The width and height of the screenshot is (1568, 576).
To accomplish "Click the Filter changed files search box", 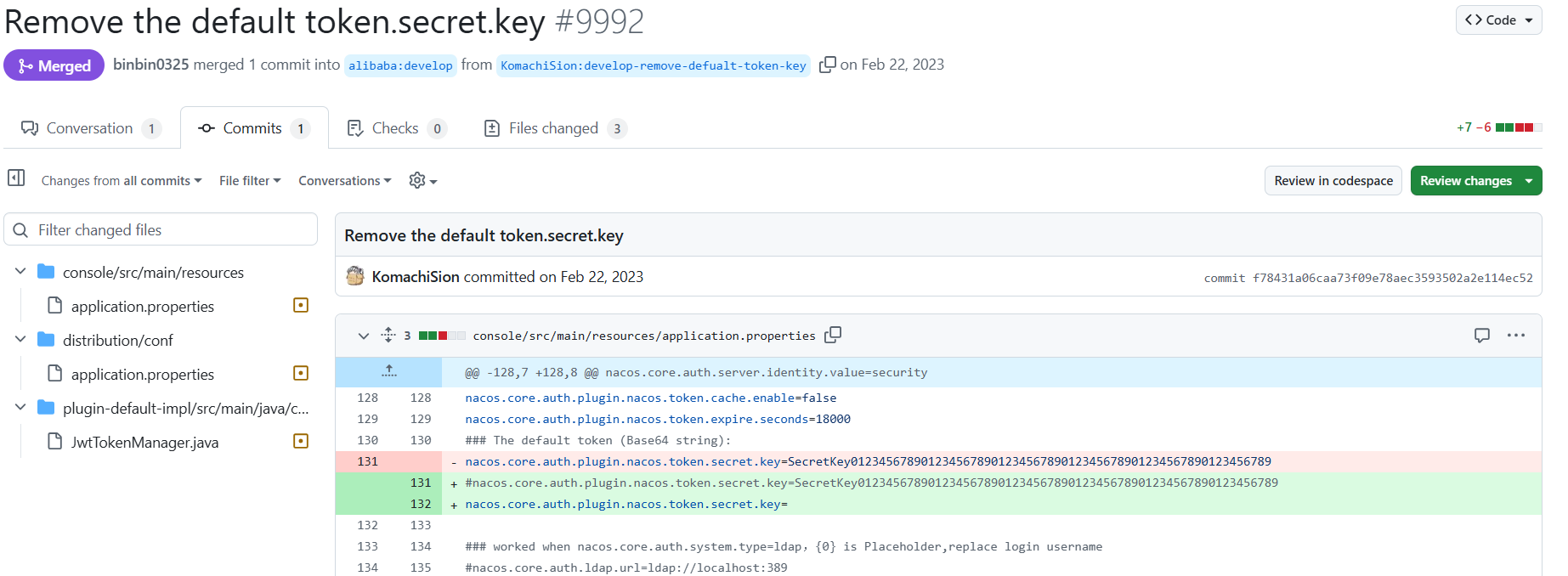I will click(x=161, y=230).
